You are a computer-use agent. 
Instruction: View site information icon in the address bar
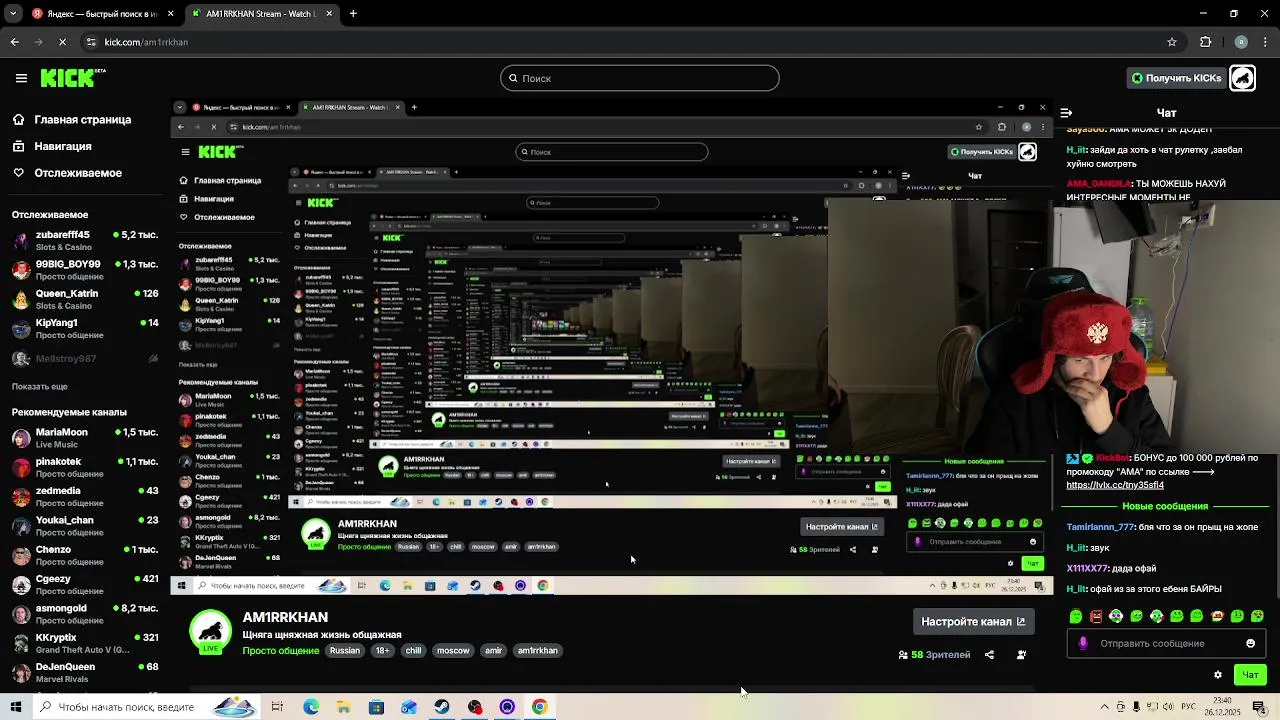tap(91, 42)
